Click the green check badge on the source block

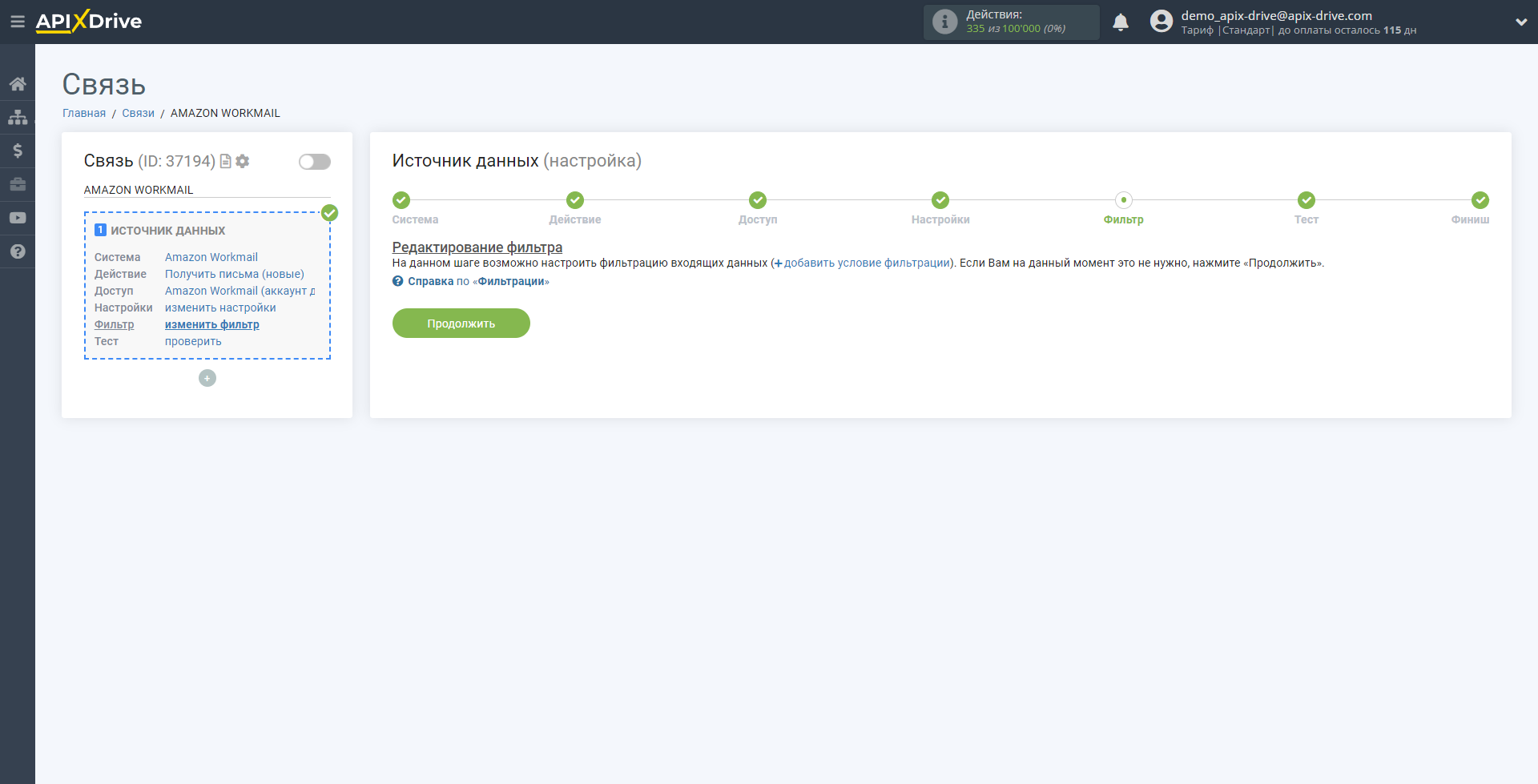(329, 213)
